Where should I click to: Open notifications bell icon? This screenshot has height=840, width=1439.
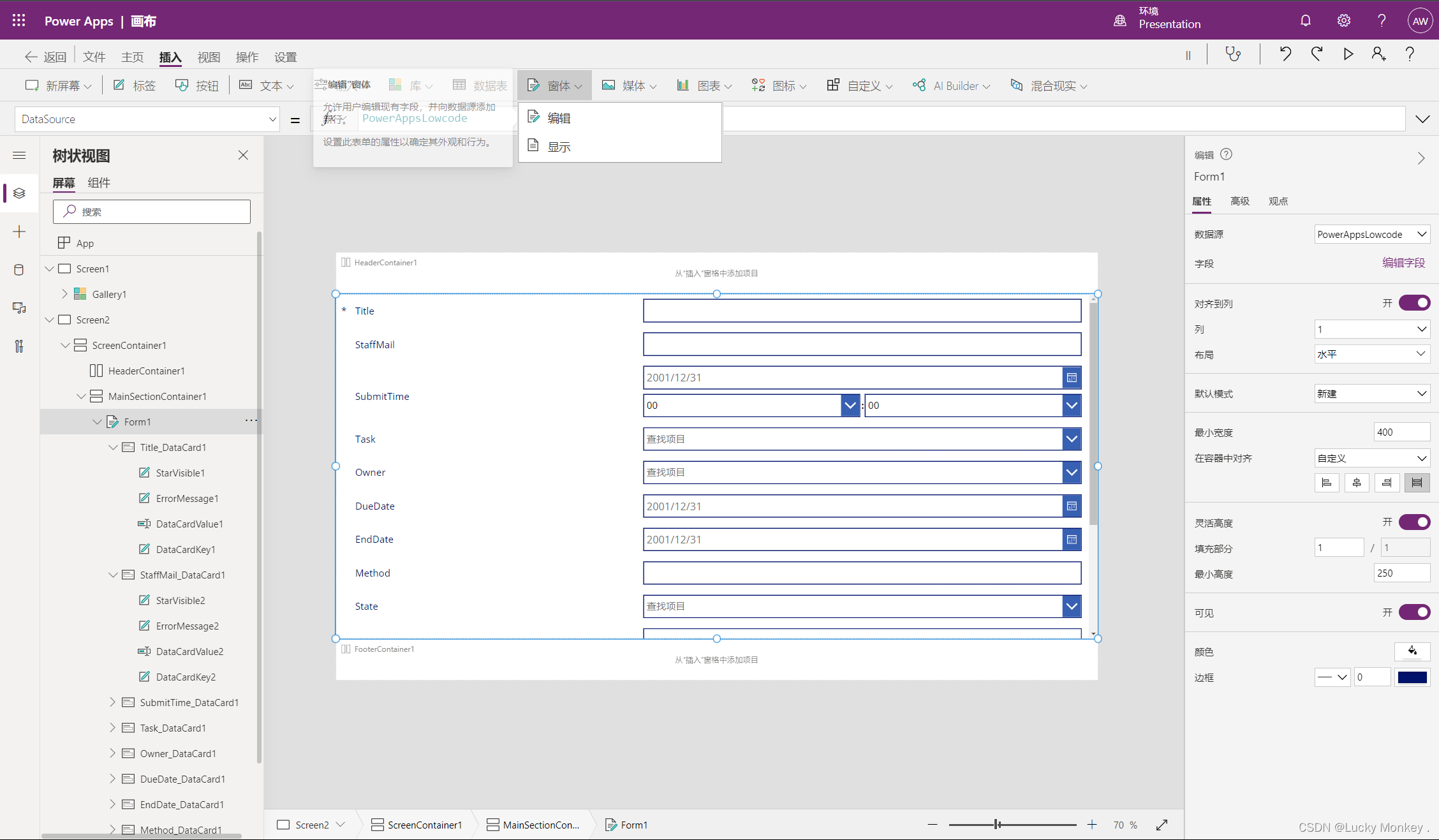(x=1306, y=20)
